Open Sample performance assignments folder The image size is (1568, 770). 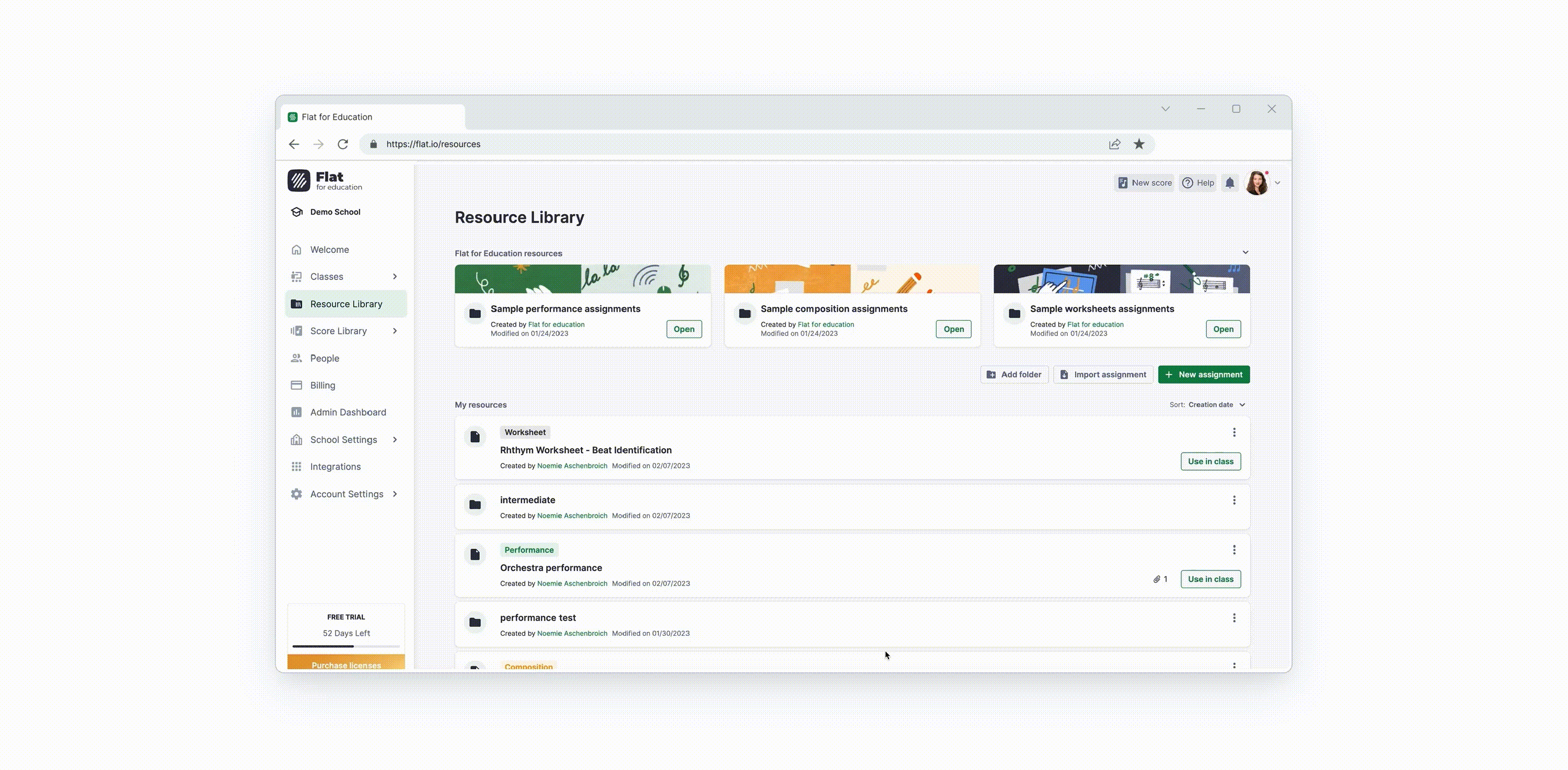click(x=684, y=329)
